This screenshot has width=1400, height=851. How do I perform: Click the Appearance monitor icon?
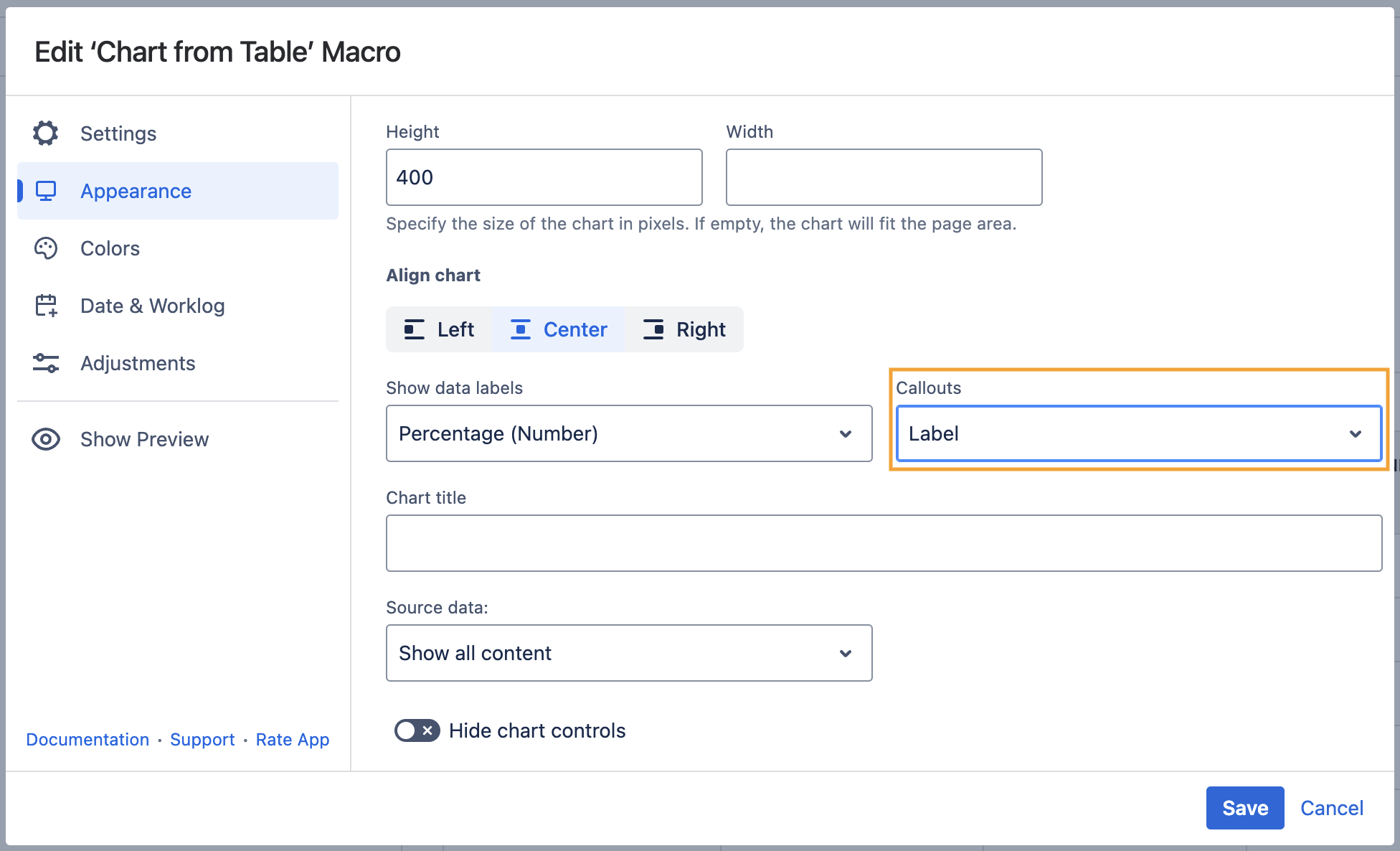pos(46,191)
